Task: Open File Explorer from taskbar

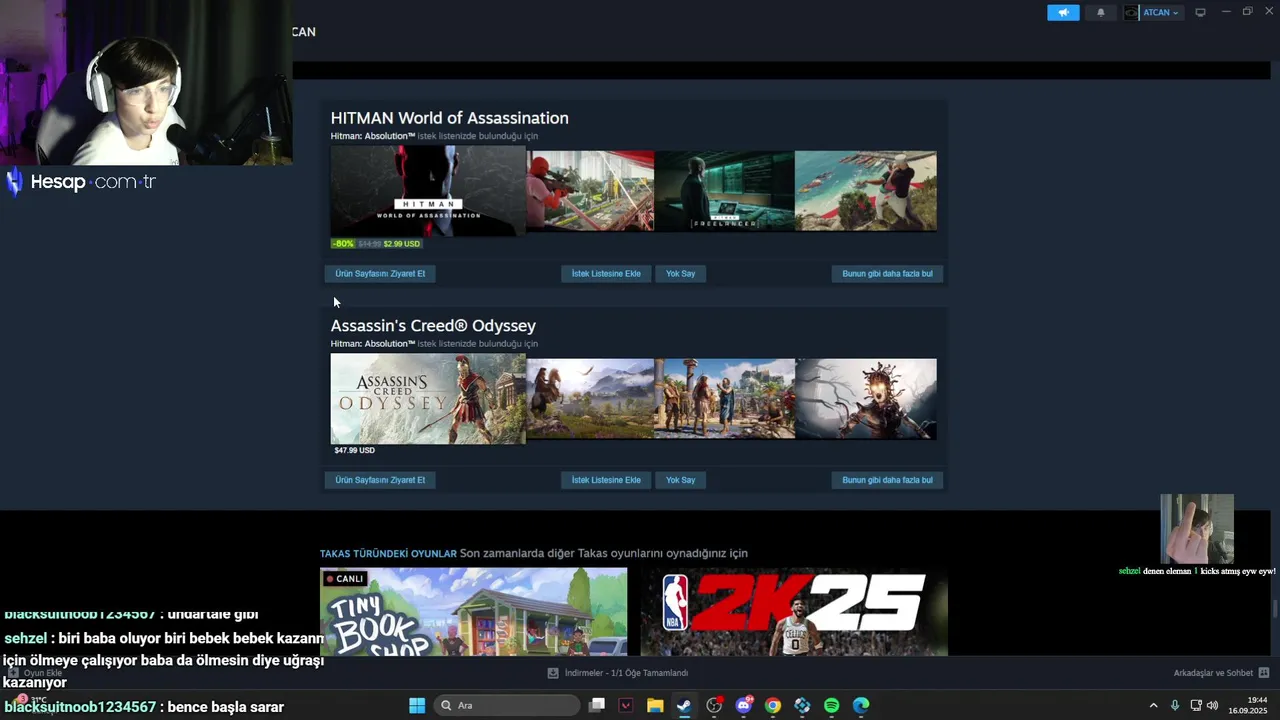Action: tap(655, 705)
